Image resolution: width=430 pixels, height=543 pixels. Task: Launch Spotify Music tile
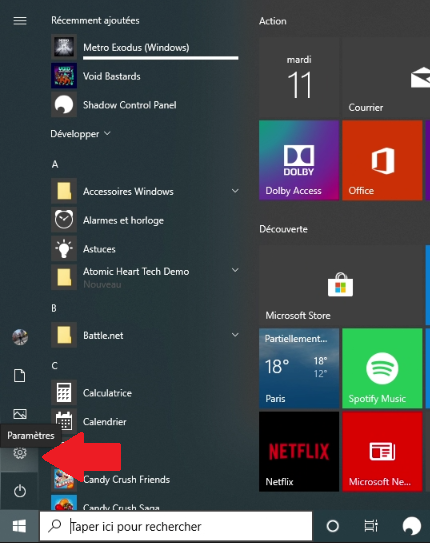click(382, 368)
